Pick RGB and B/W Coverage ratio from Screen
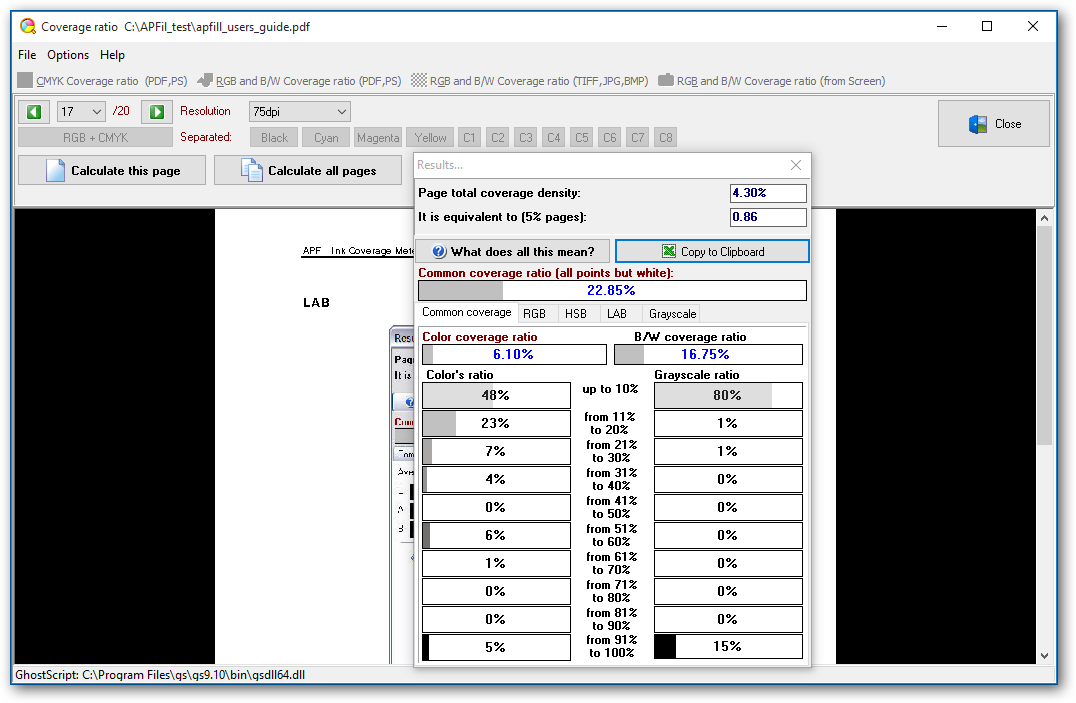The image size is (1076, 703). (771, 81)
